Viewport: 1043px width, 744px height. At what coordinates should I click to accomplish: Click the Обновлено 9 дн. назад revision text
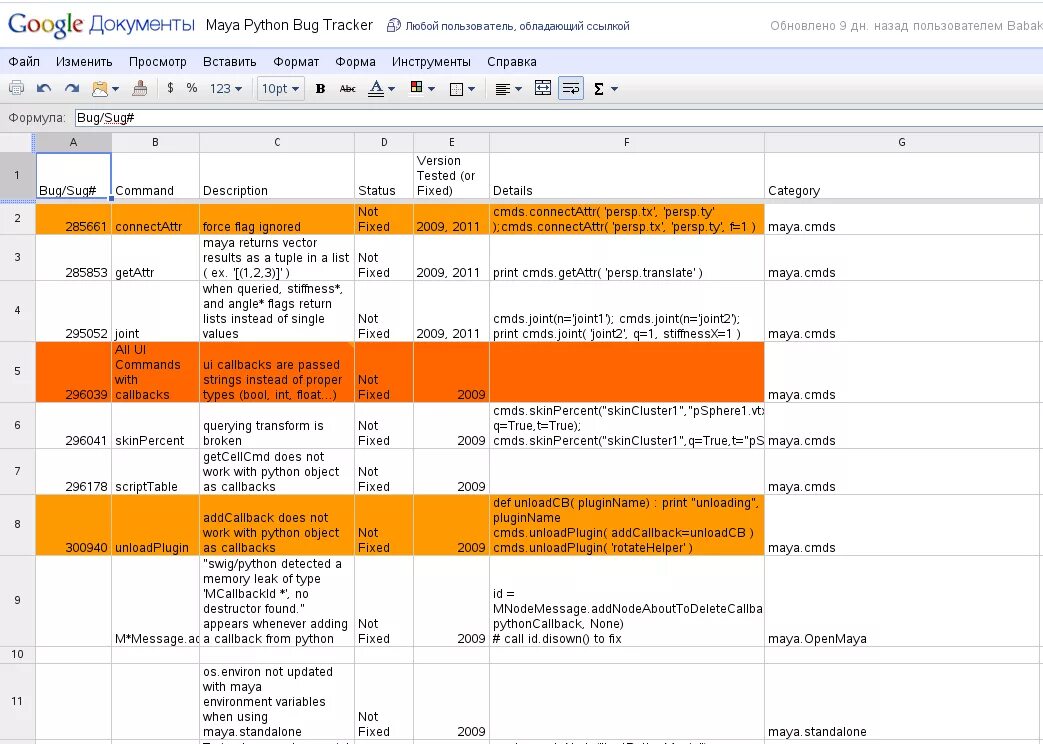pyautogui.click(x=906, y=26)
